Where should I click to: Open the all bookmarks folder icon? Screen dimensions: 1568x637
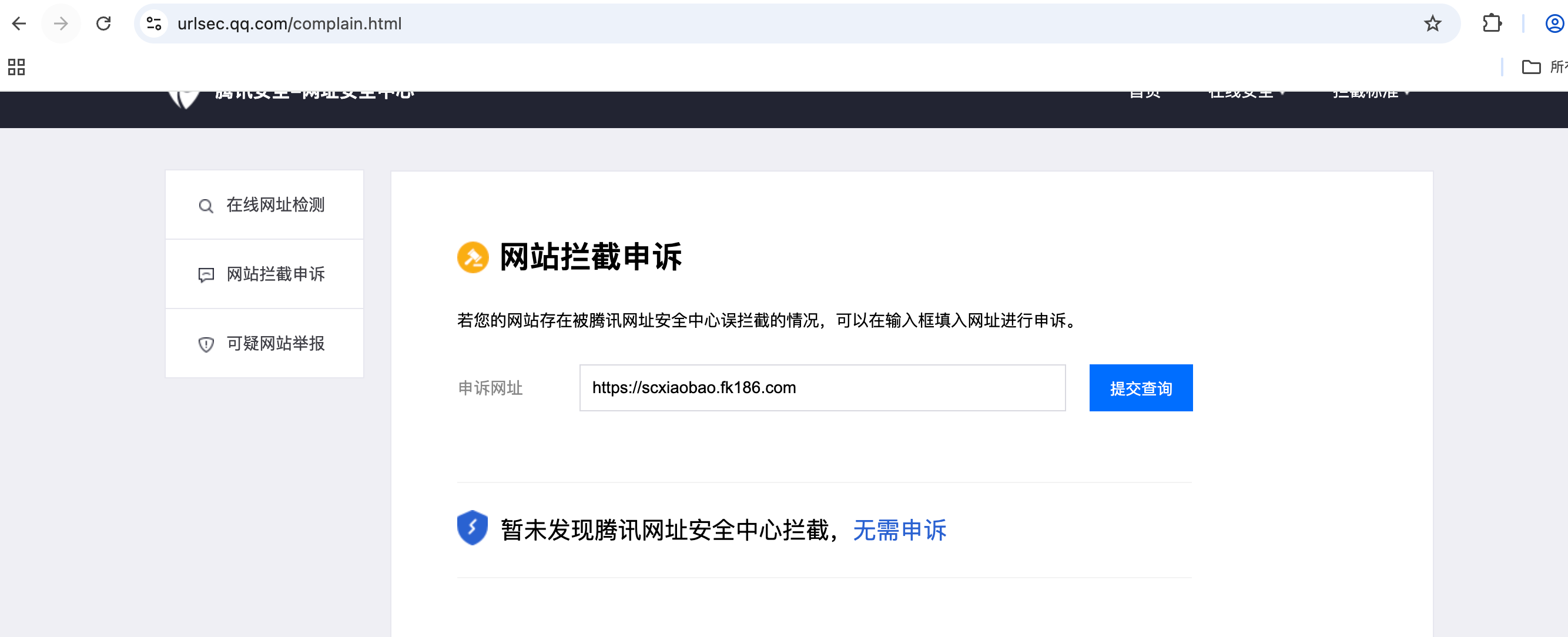coord(1531,67)
